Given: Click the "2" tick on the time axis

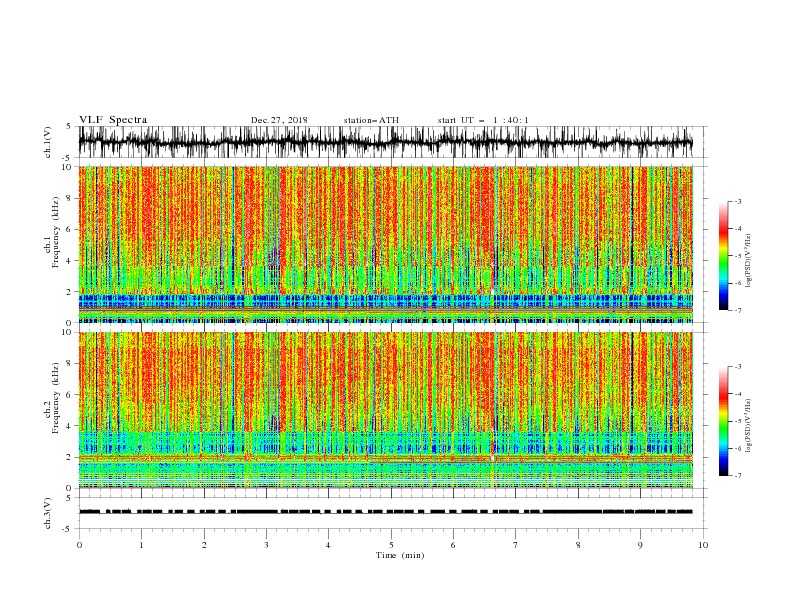Looking at the screenshot, I should coord(204,545).
